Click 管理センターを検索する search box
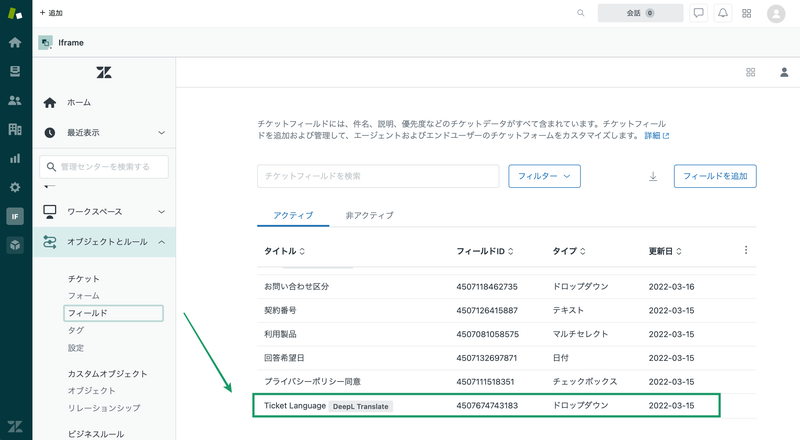The height and width of the screenshot is (440, 800). (x=104, y=167)
